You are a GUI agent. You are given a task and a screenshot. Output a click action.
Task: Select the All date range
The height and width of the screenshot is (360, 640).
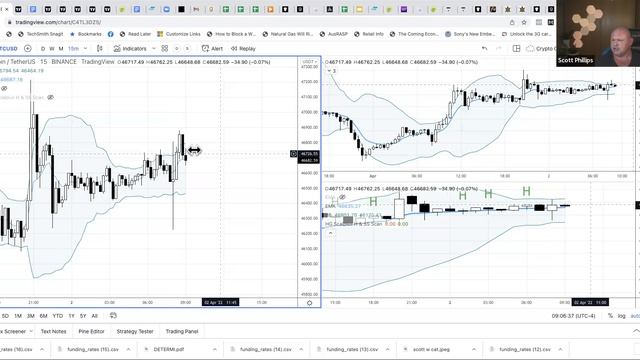click(95, 316)
